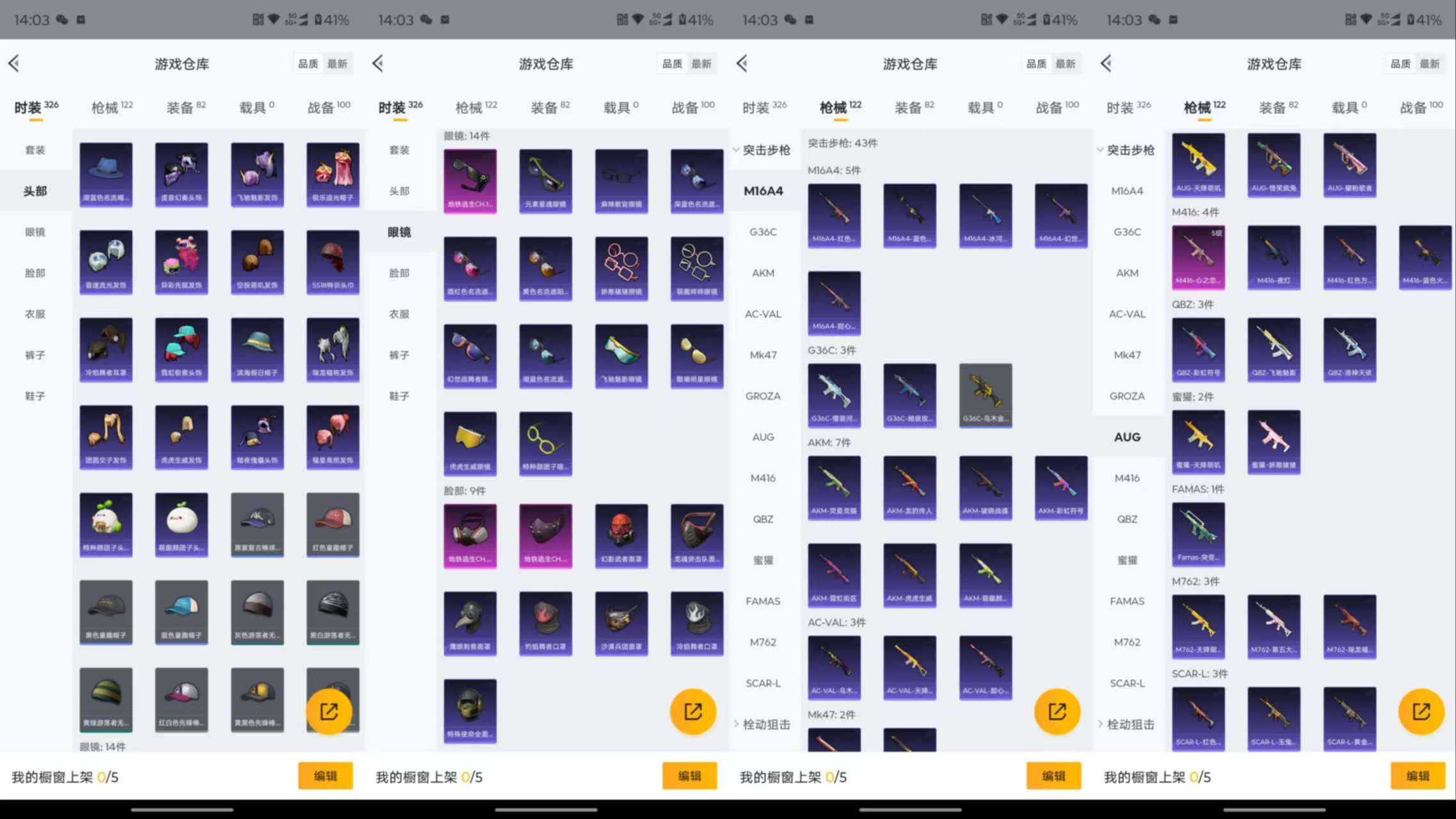The image size is (1456, 819).
Task: Switch to 枪械 tab on the 头部 screen
Action: pyautogui.click(x=111, y=107)
